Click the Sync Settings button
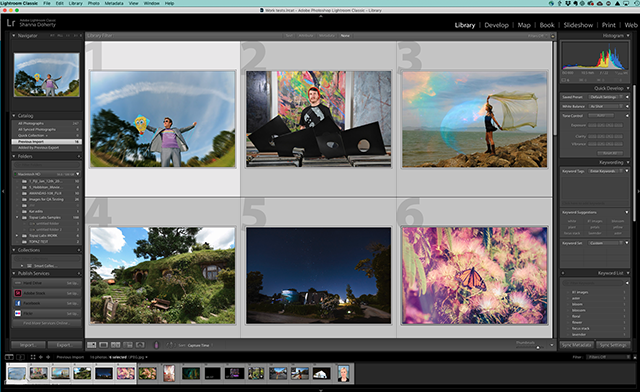 [x=613, y=345]
